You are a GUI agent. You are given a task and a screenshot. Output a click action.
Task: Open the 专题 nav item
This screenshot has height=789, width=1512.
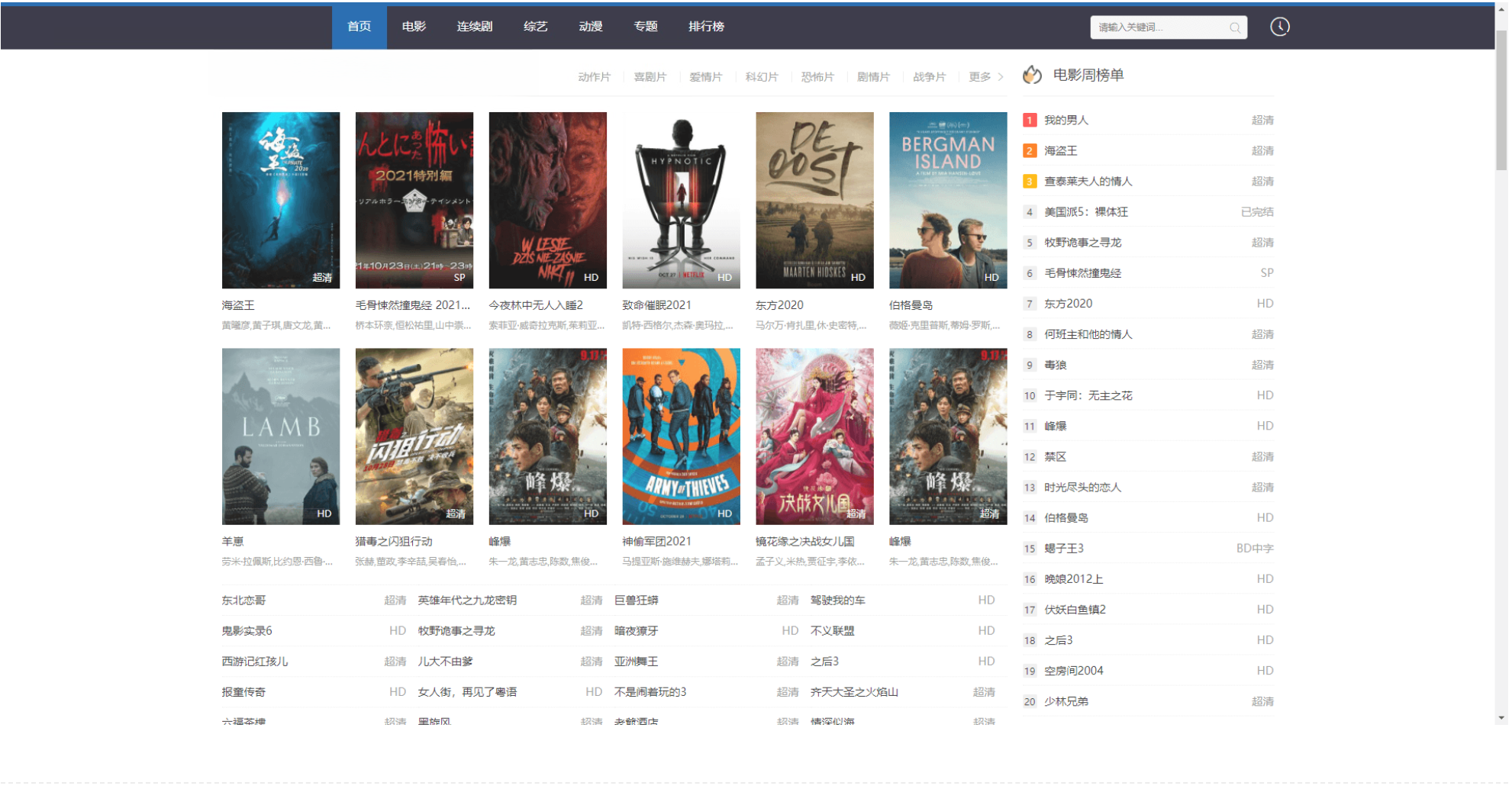[645, 27]
